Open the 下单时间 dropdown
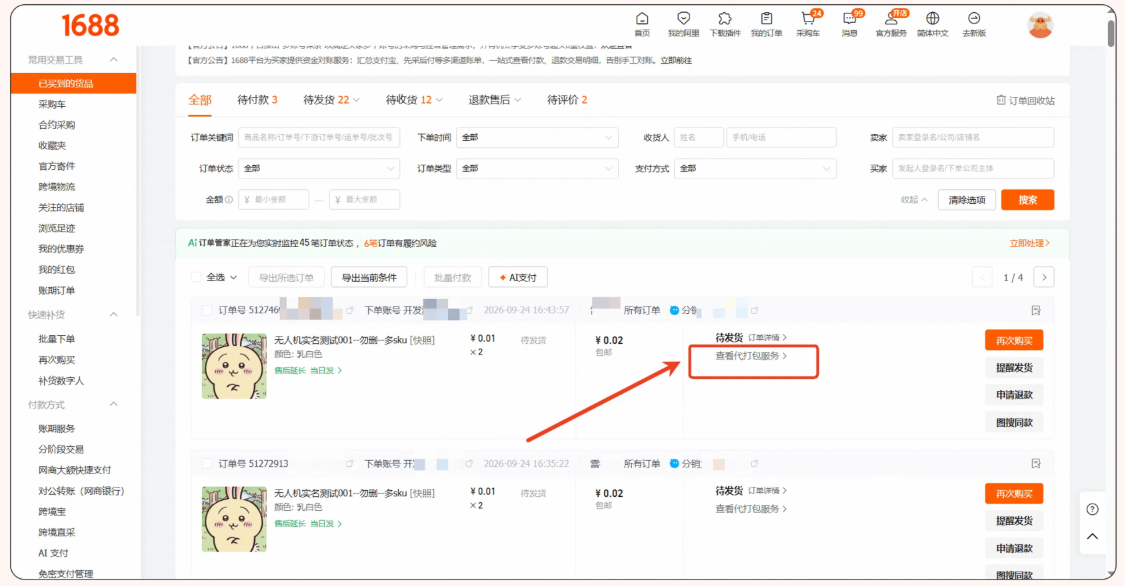 coord(537,137)
